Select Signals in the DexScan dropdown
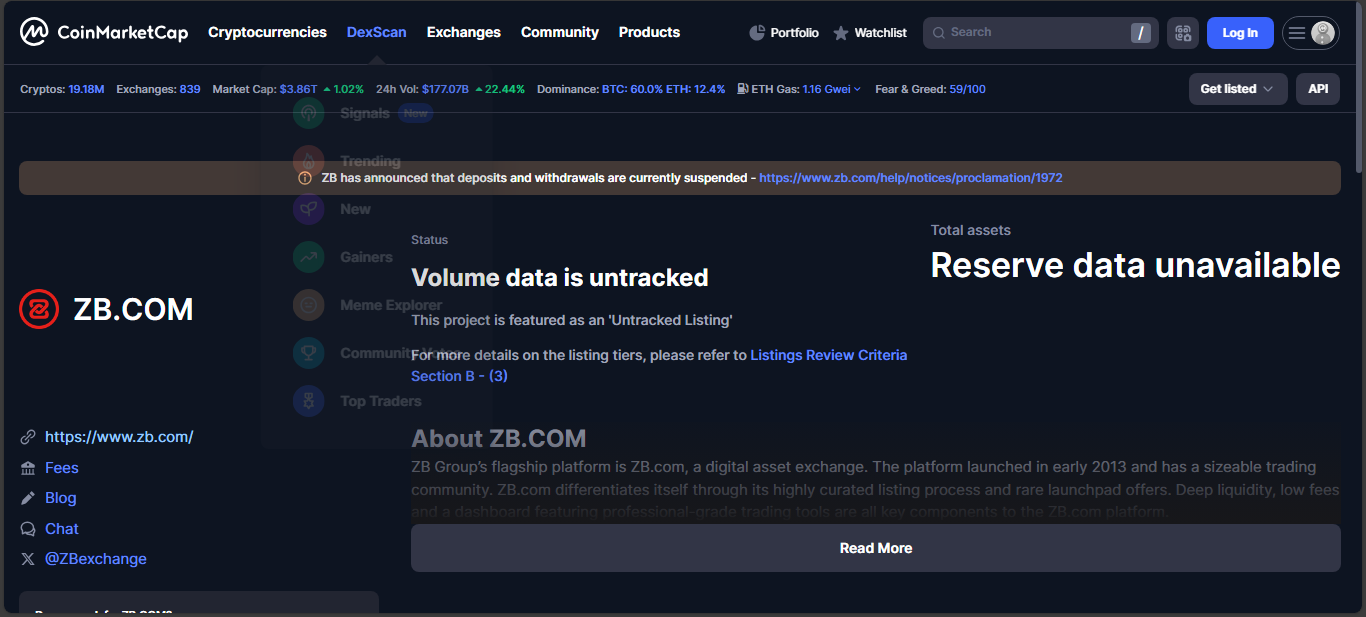The width and height of the screenshot is (1366, 617). pyautogui.click(x=365, y=113)
